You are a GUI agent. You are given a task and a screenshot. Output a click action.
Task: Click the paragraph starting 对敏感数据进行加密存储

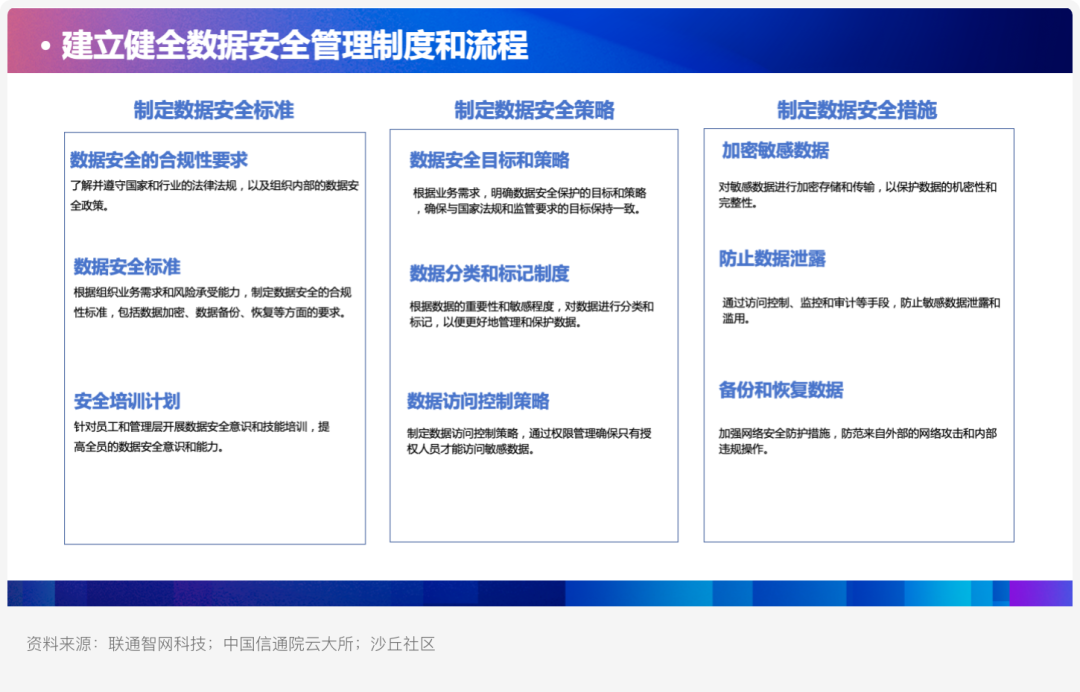(x=858, y=195)
